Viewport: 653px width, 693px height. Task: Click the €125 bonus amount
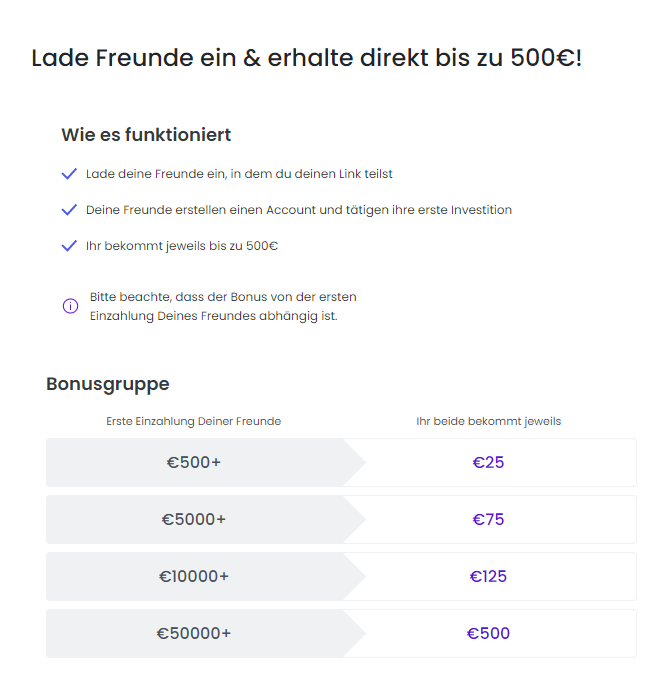click(x=488, y=576)
